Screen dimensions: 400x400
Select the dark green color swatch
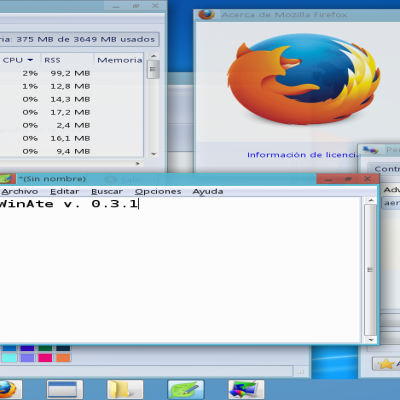click(x=45, y=348)
